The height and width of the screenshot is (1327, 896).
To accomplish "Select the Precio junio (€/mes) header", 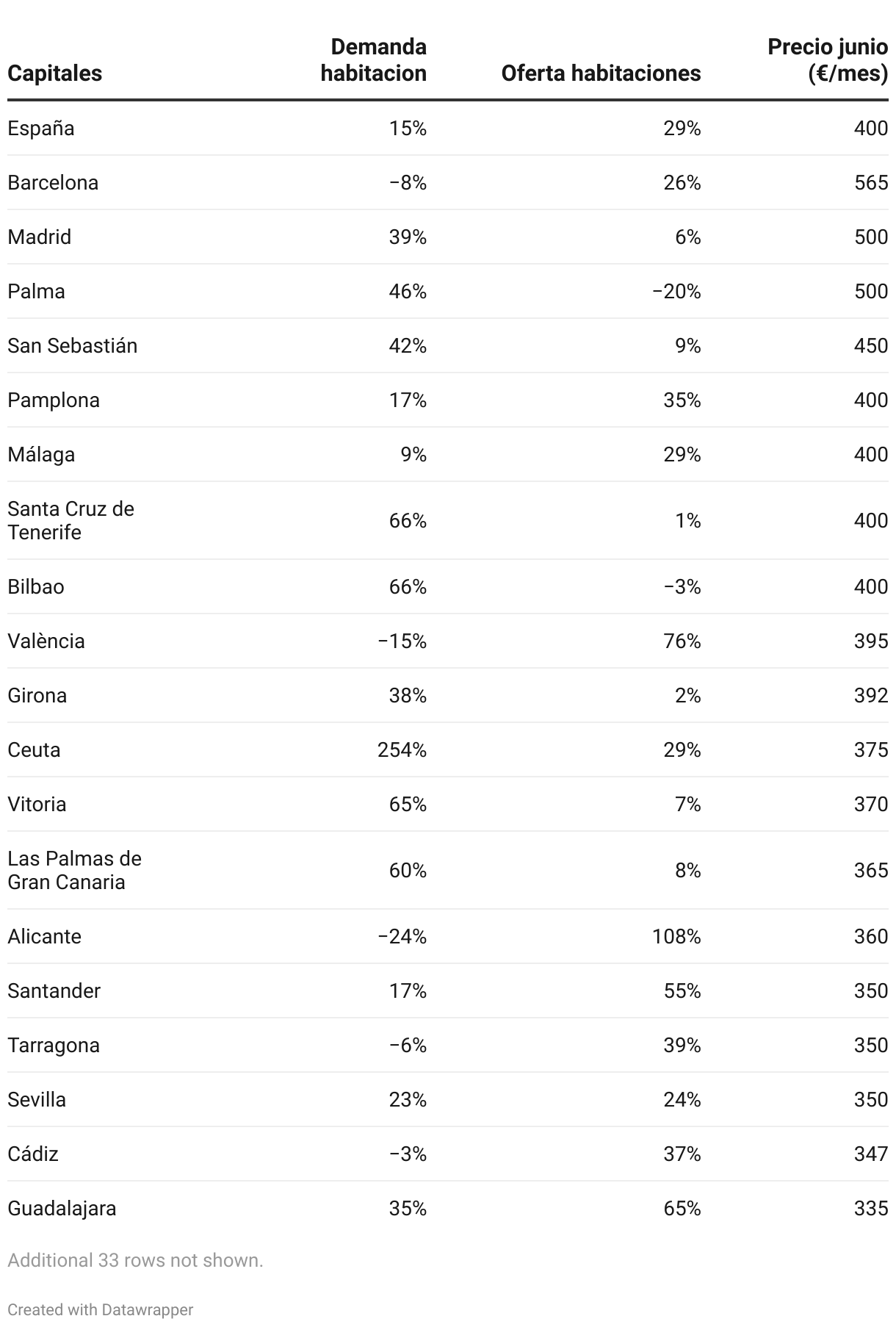I will coord(828,60).
